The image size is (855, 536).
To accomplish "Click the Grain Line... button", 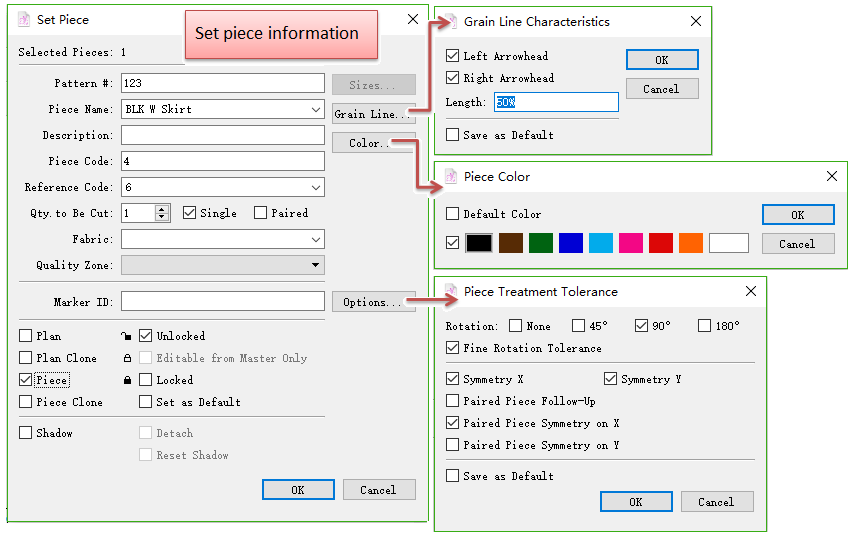I will coord(373,114).
